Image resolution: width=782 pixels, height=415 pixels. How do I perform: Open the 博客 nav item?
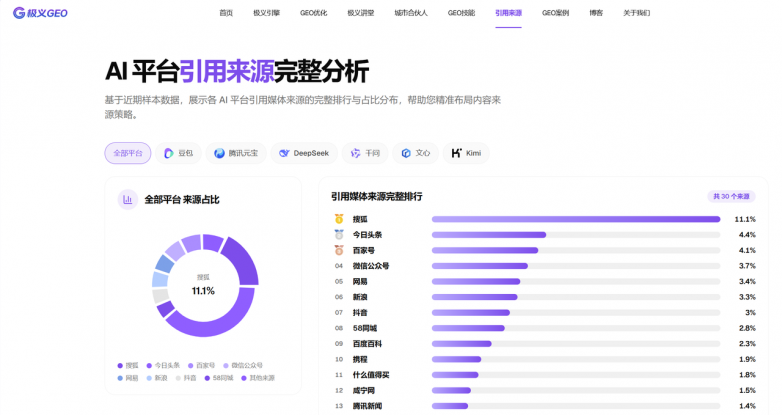coord(596,13)
